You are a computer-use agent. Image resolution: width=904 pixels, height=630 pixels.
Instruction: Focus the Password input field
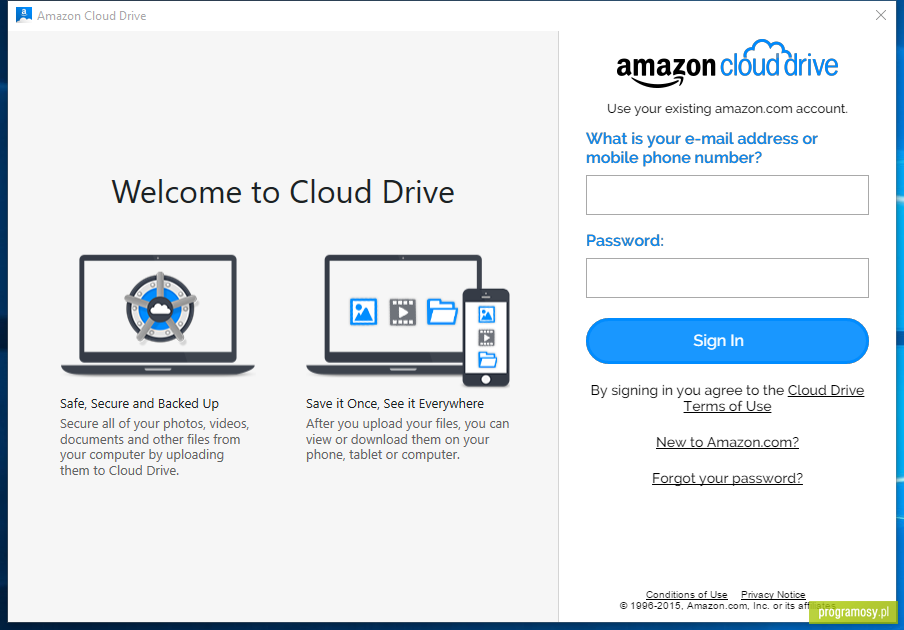click(727, 278)
